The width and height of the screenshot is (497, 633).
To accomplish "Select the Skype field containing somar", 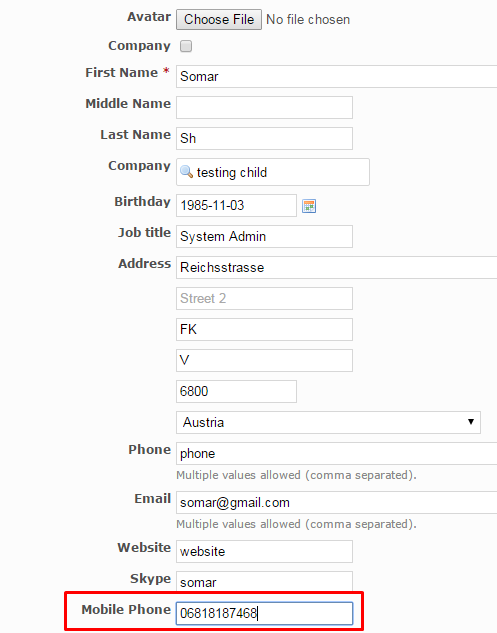I will [x=264, y=582].
